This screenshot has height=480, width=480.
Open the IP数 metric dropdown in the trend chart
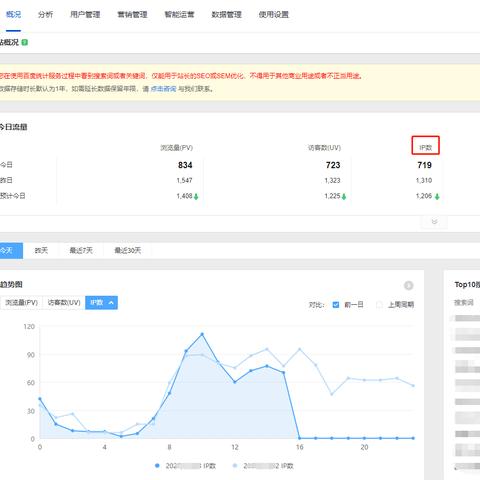pos(101,303)
